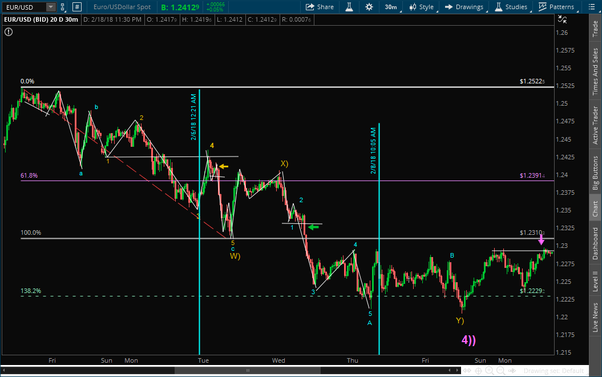The height and width of the screenshot is (377, 602).
Task: Click the 0.0% Fibonacci level label
Action: [x=27, y=81]
